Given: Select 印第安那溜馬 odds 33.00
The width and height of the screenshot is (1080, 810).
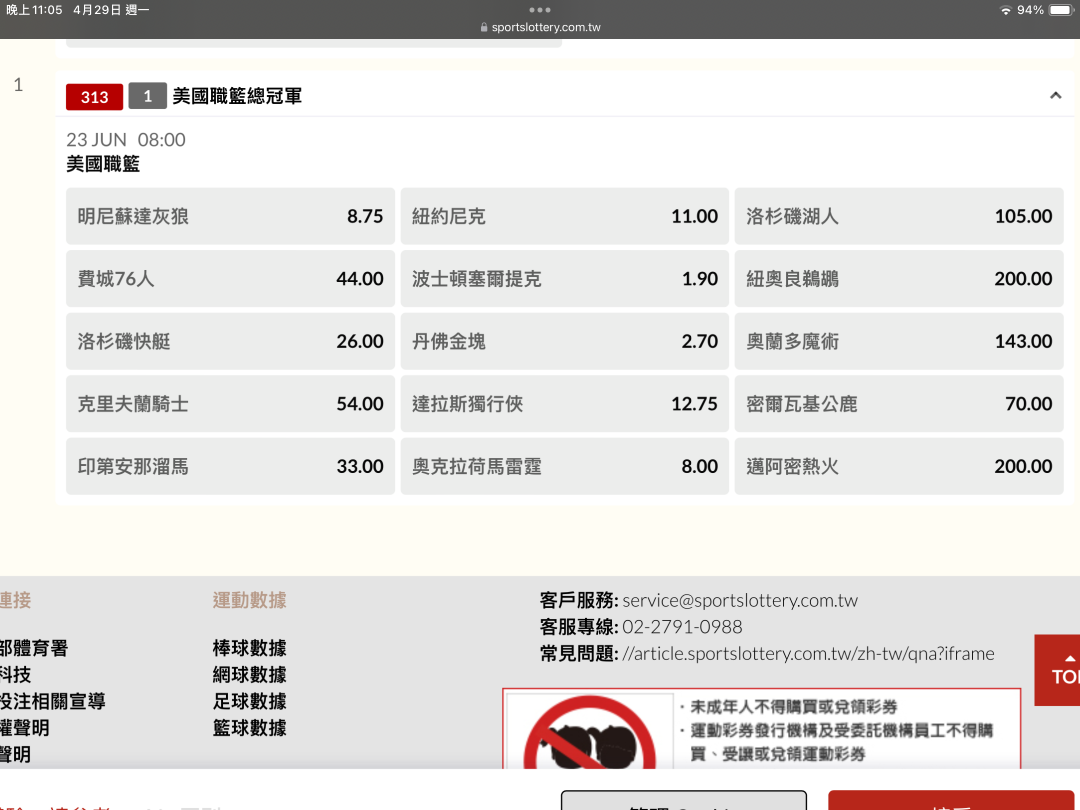Looking at the screenshot, I should click(230, 466).
